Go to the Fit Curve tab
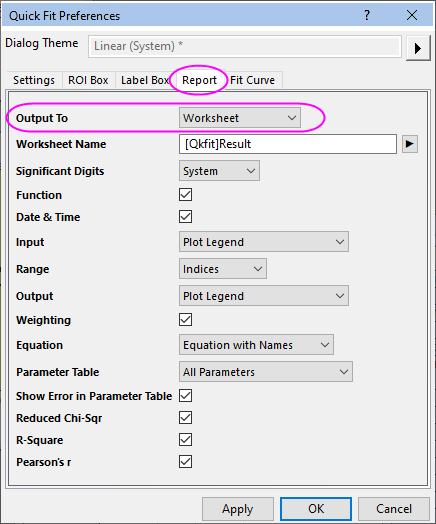This screenshot has height=524, width=436. (253, 80)
